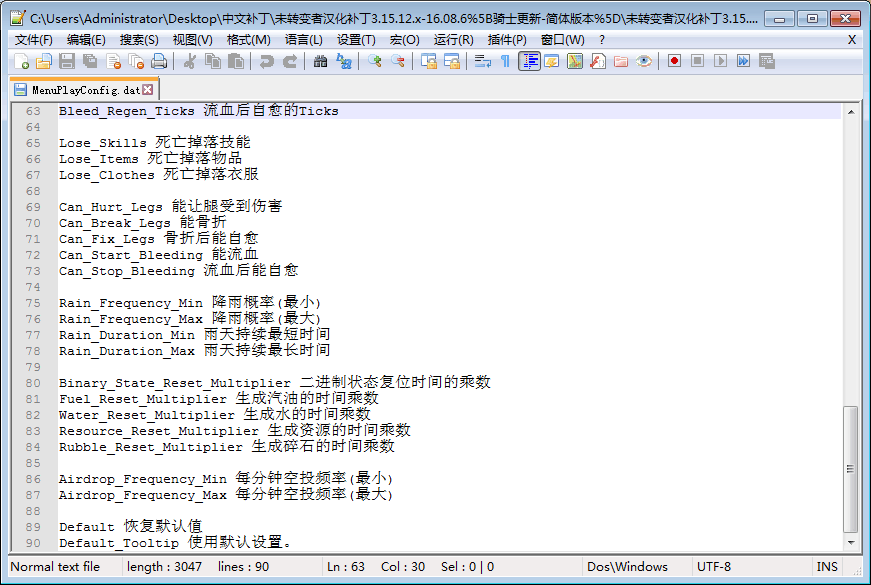Image resolution: width=871 pixels, height=585 pixels.
Task: Open the 插件(P) plugins menu
Action: click(x=507, y=39)
